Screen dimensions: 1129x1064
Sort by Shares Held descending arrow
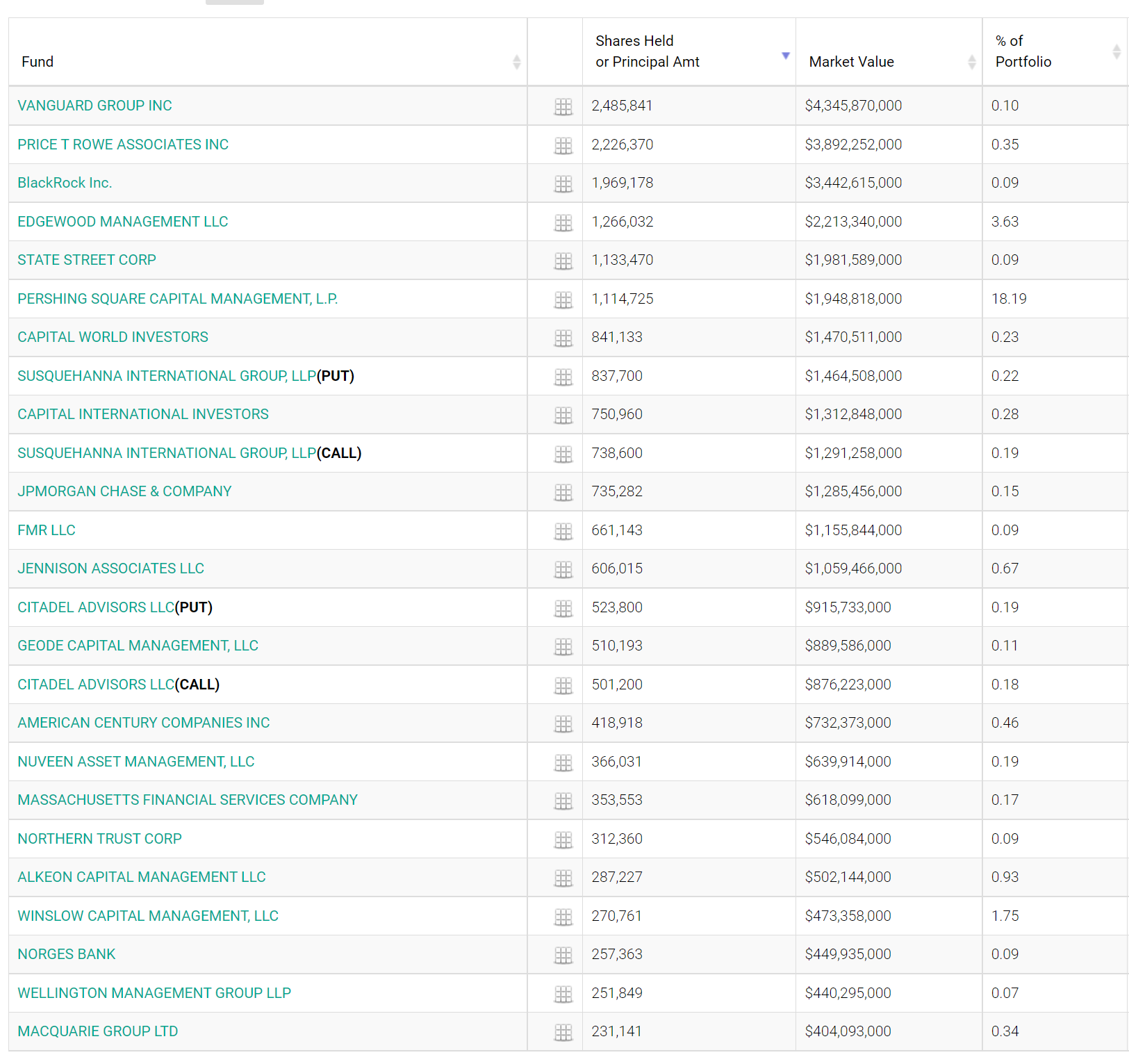point(786,56)
